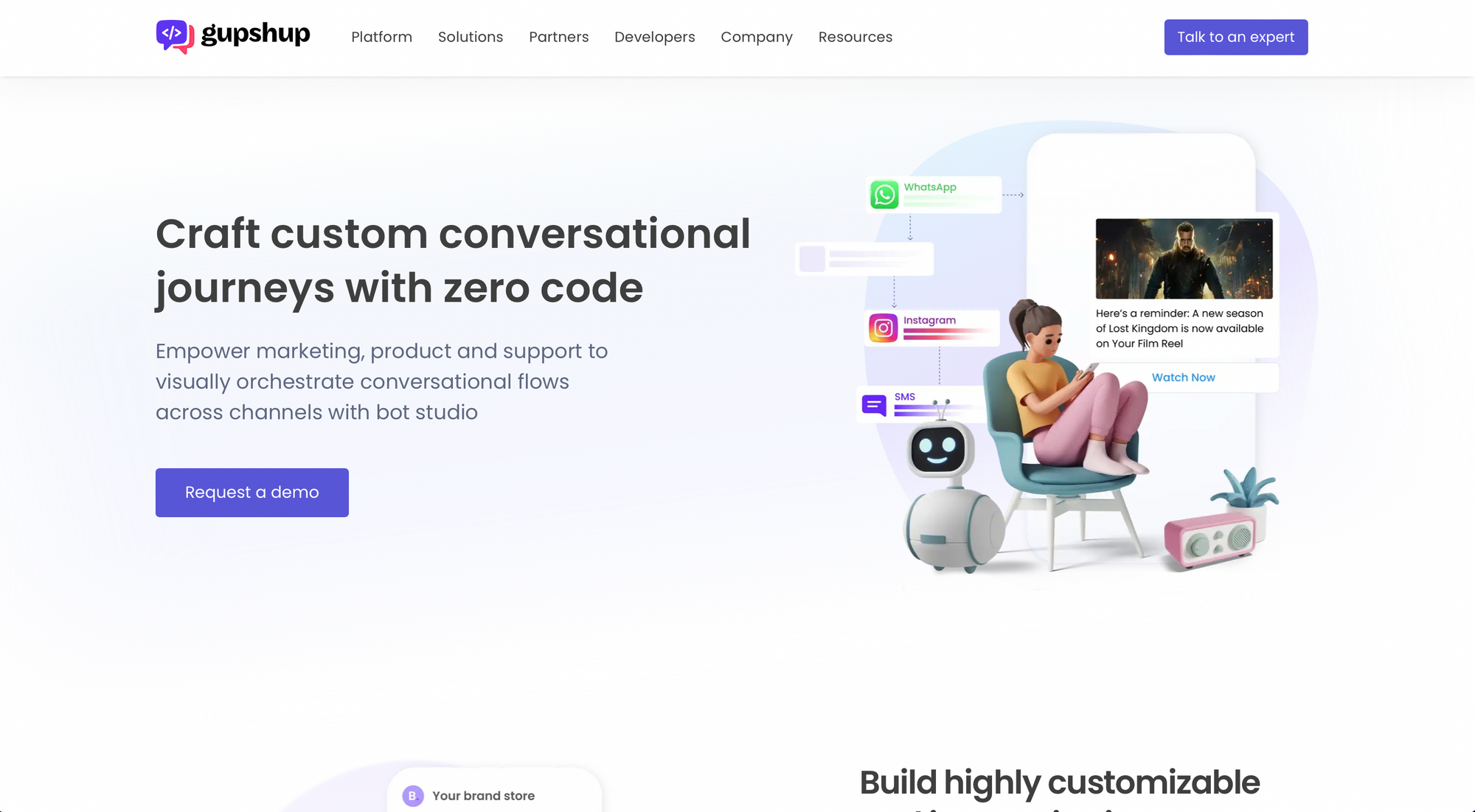Click the Talk to an expert button
Image resolution: width=1475 pixels, height=812 pixels.
(x=1236, y=37)
